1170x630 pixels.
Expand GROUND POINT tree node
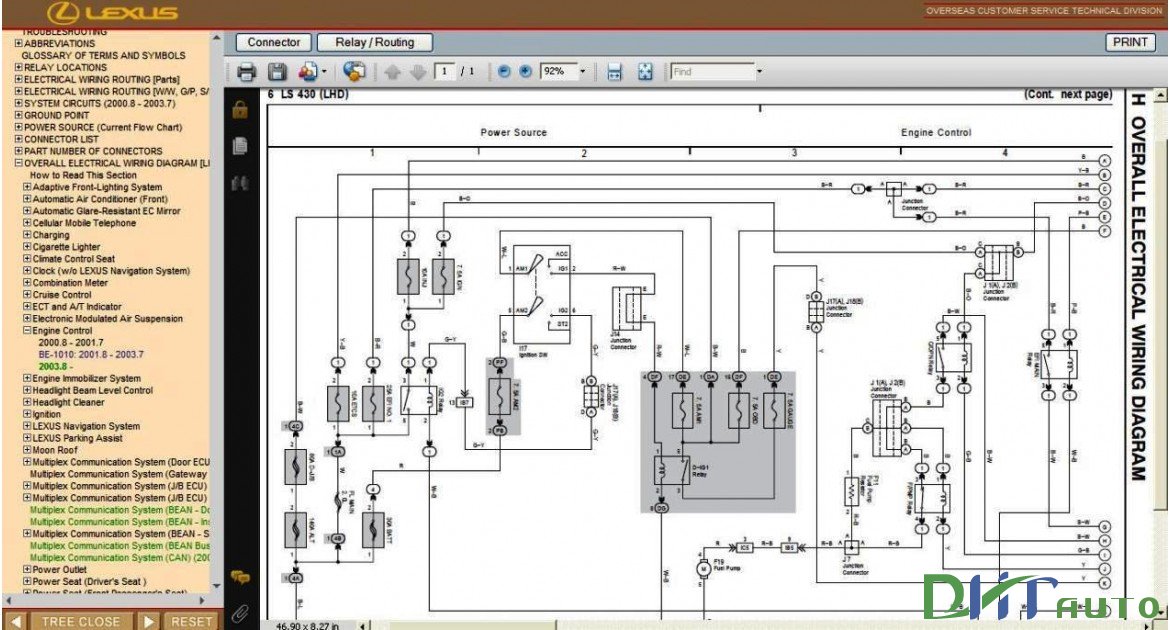19,115
